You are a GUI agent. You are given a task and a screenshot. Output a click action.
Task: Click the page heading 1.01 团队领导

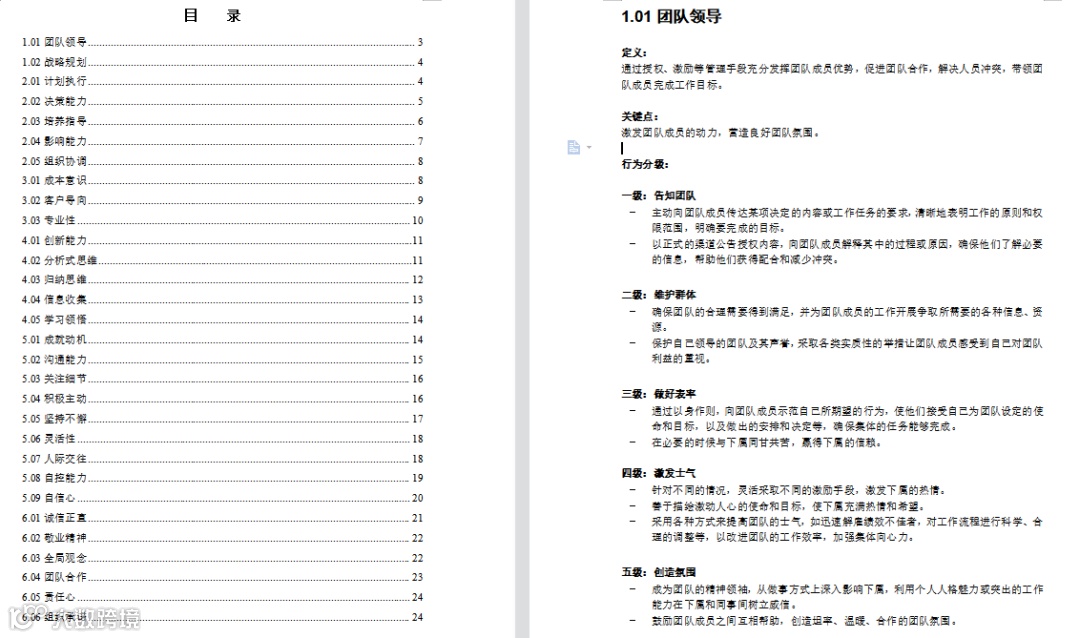point(671,17)
